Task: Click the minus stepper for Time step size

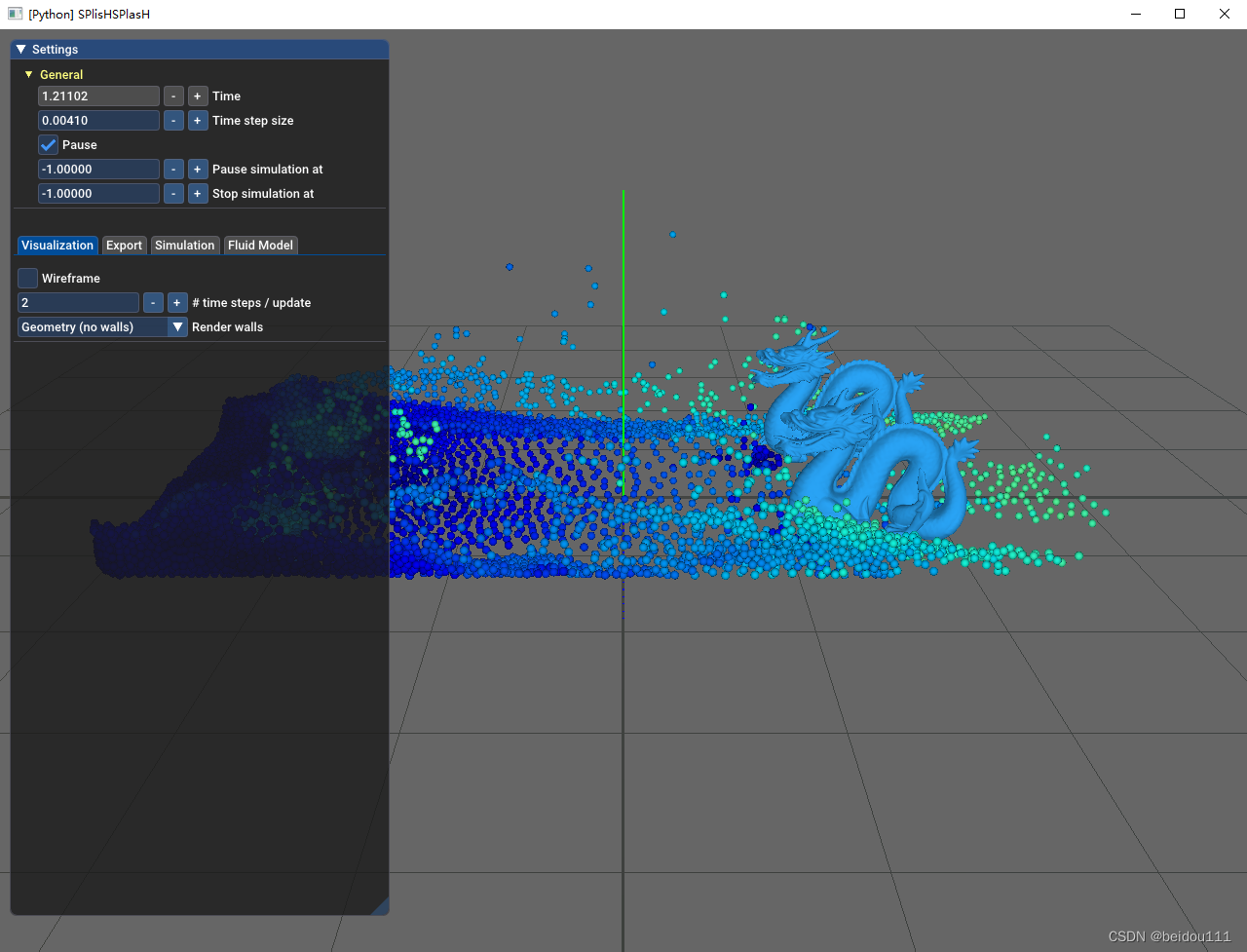Action: pos(173,120)
